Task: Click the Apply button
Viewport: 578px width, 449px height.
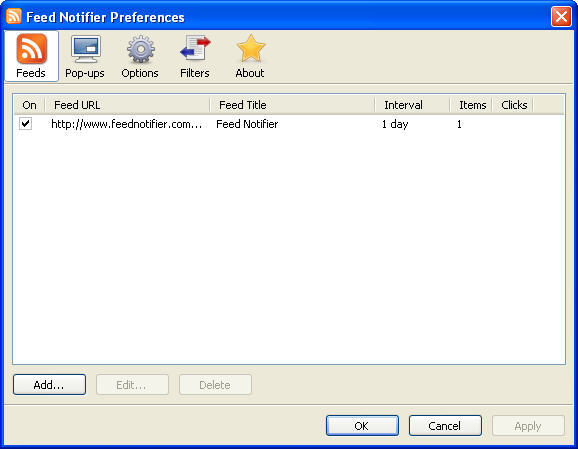Action: [528, 425]
